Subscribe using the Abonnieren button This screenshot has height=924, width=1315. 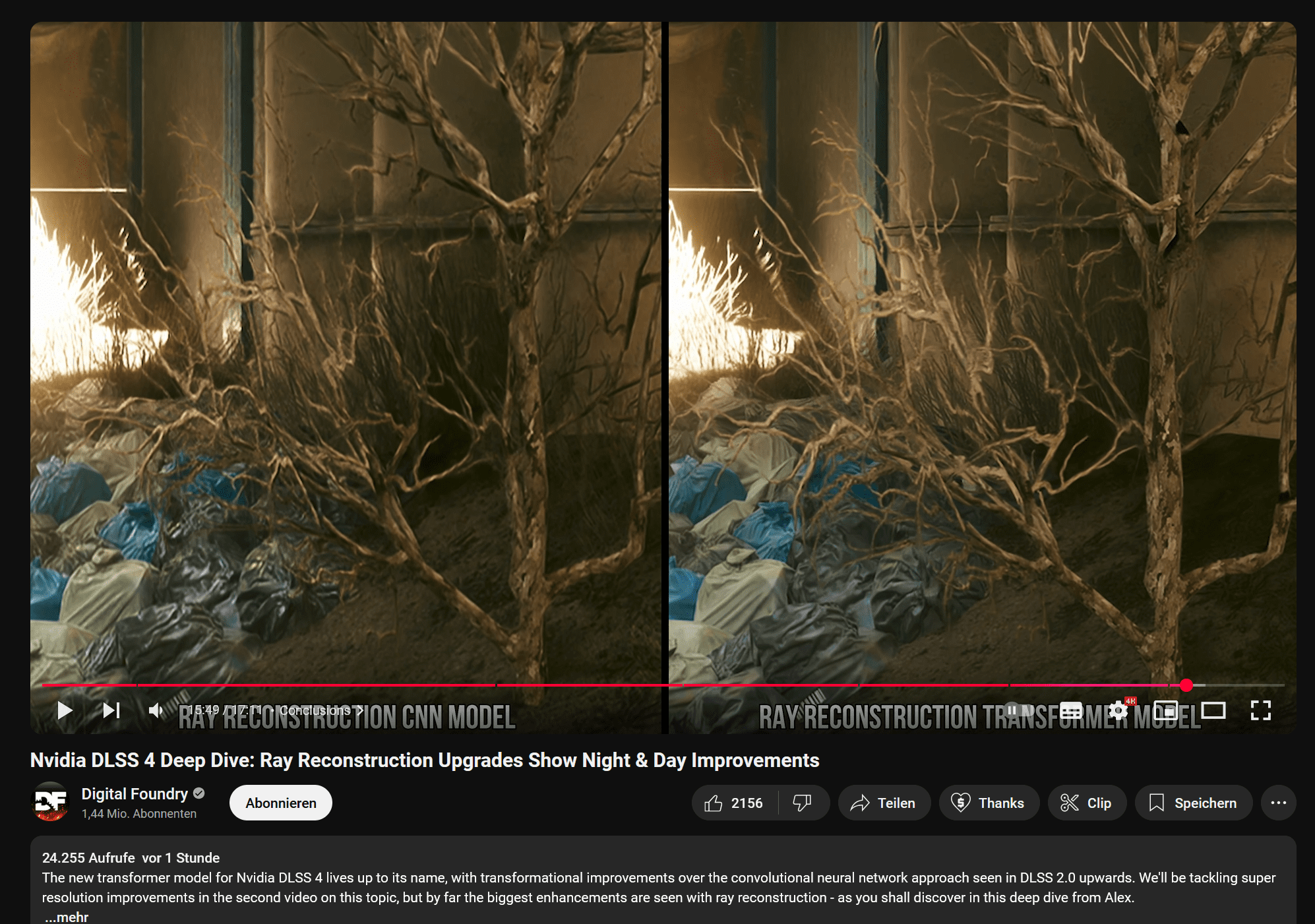point(281,803)
